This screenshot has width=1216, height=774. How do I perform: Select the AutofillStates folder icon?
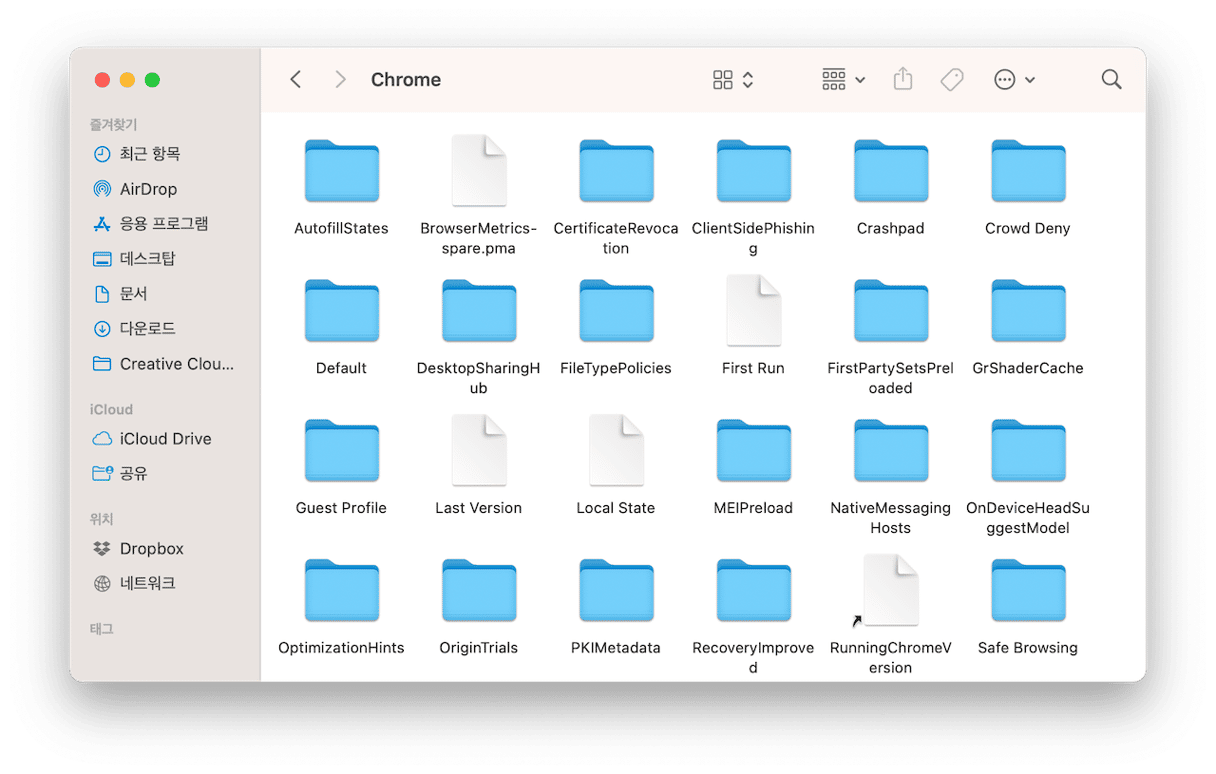(x=341, y=171)
